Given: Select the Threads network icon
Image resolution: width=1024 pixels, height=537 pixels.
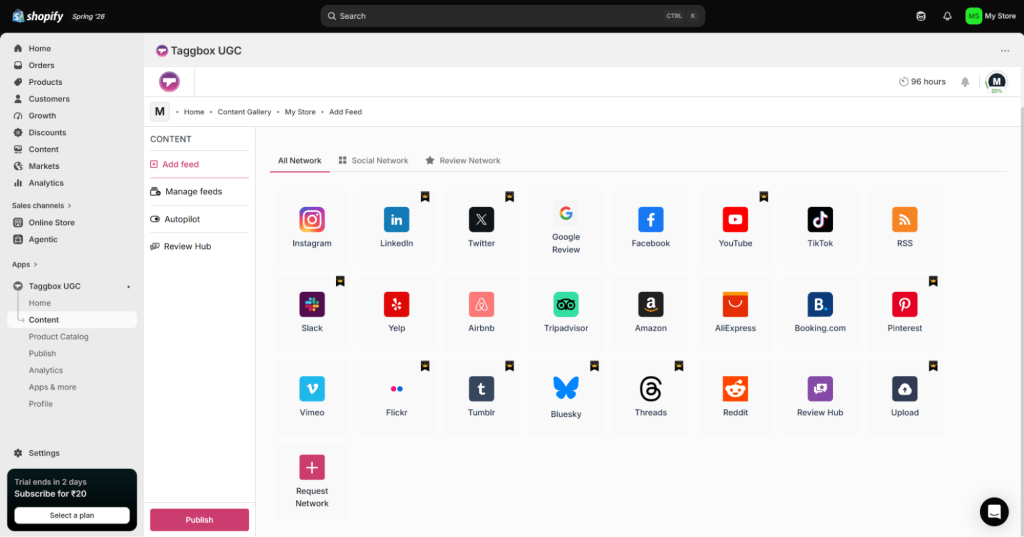Looking at the screenshot, I should tap(650, 389).
